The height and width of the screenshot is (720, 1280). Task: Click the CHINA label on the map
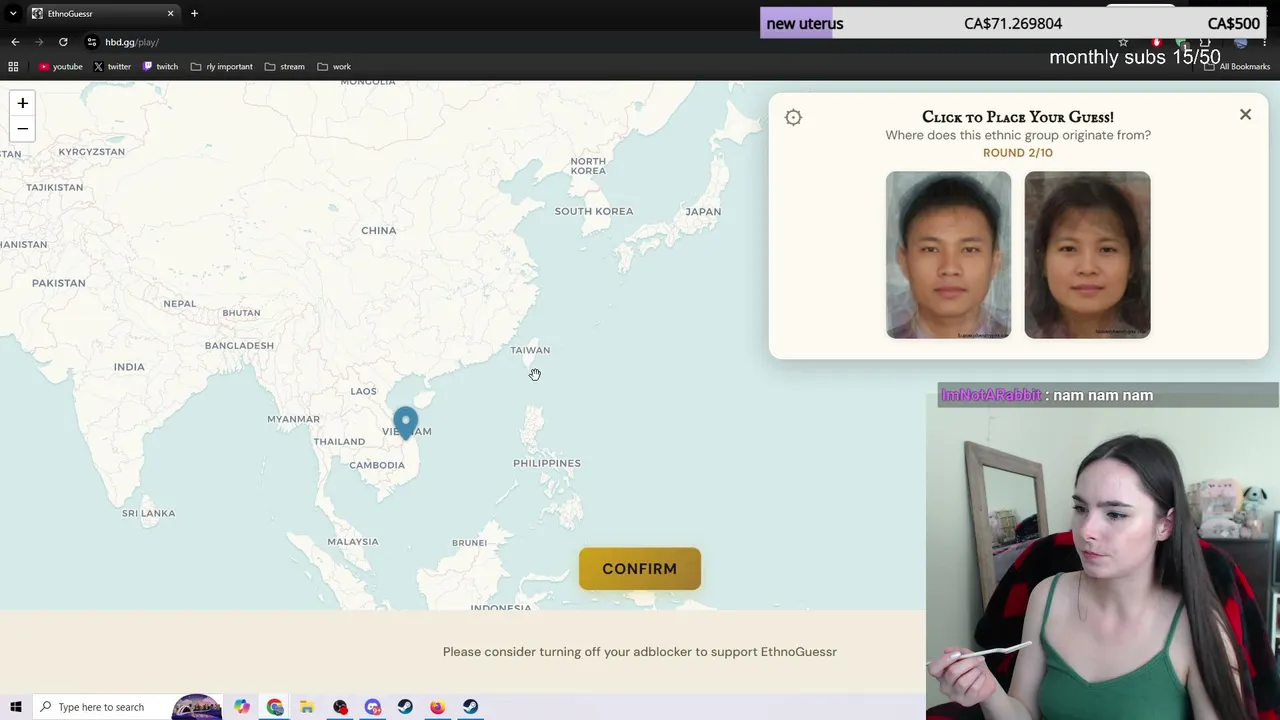(379, 231)
